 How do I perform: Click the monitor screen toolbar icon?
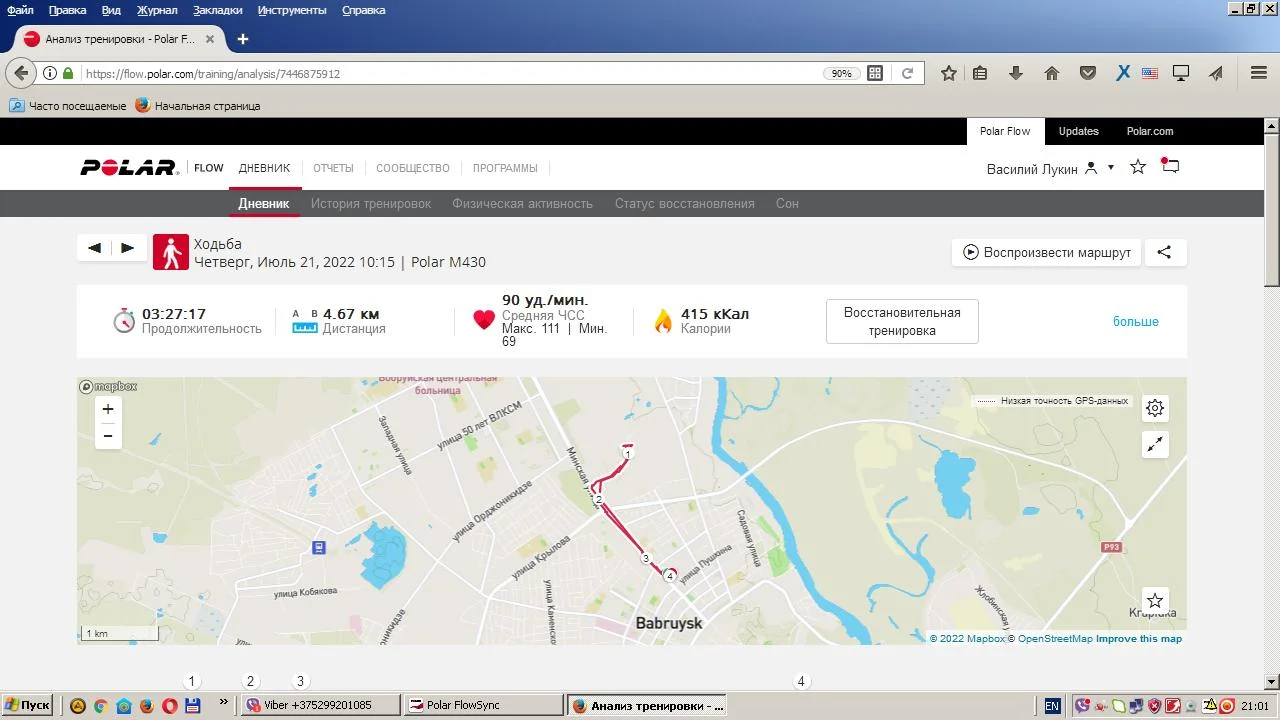(1181, 73)
